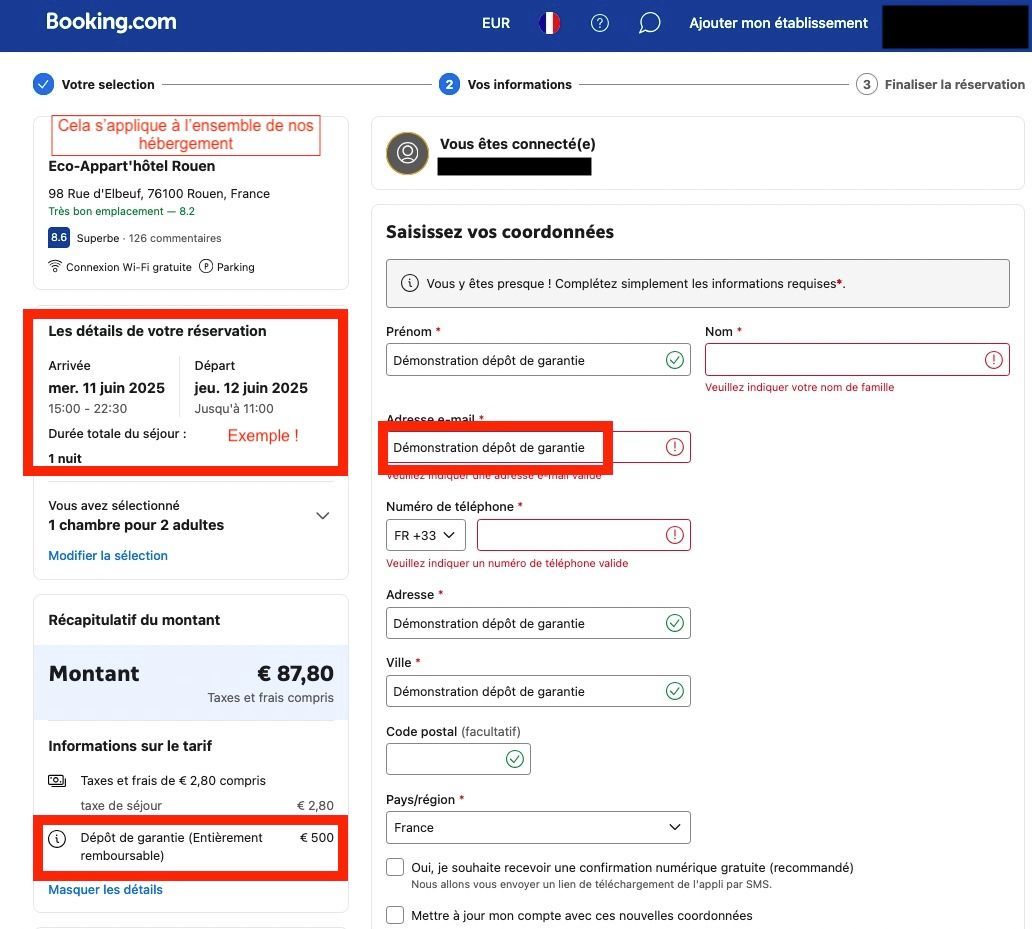Click the info icon in the almost-there notice

(x=409, y=284)
